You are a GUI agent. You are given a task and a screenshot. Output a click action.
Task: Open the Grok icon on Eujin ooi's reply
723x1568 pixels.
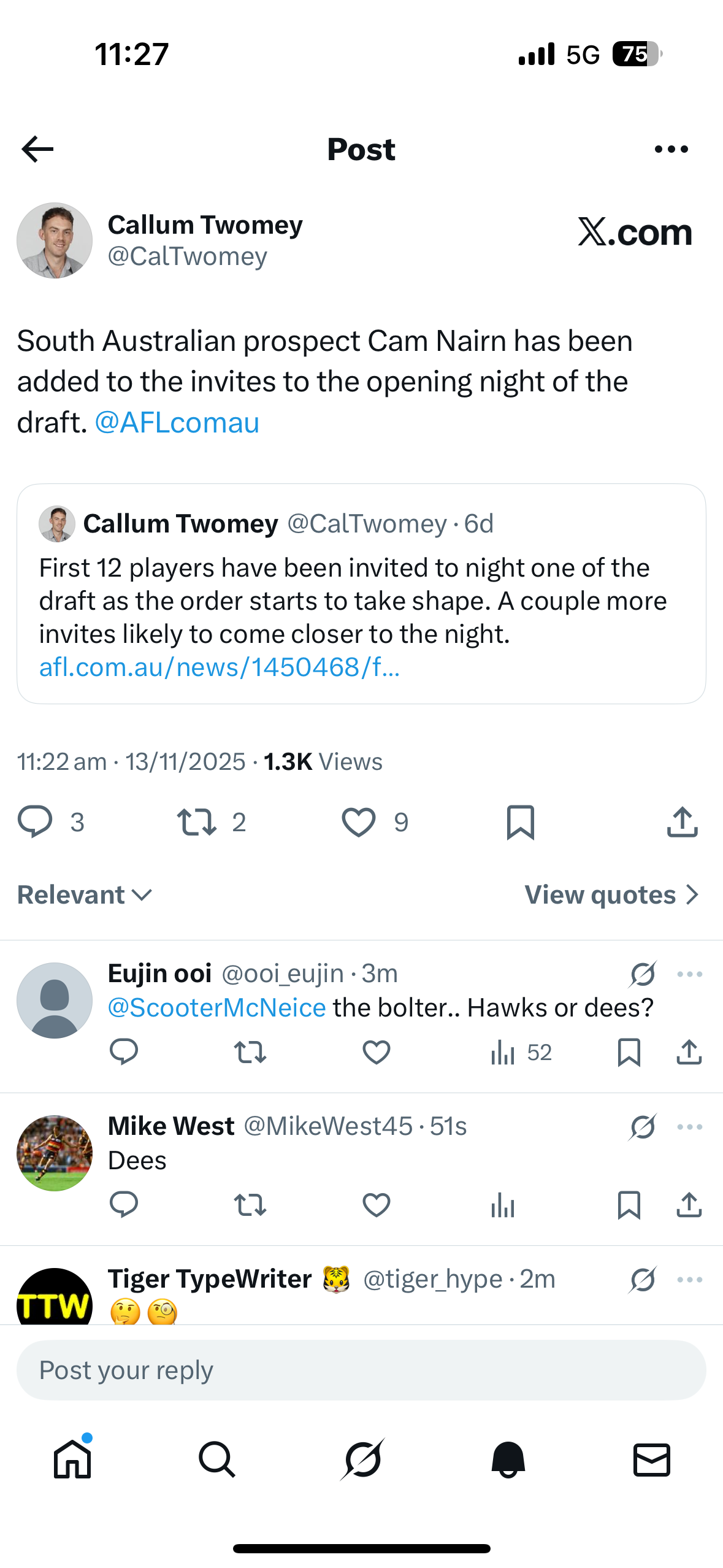(x=643, y=974)
